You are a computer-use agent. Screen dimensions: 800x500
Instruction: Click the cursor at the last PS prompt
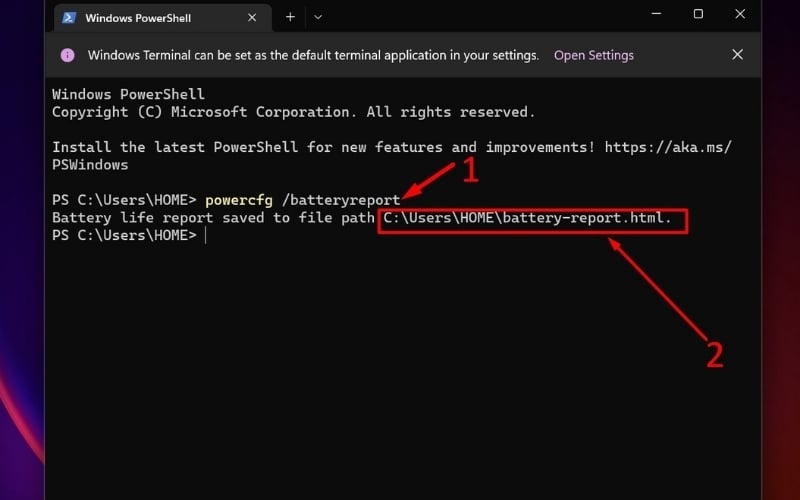click(x=205, y=236)
